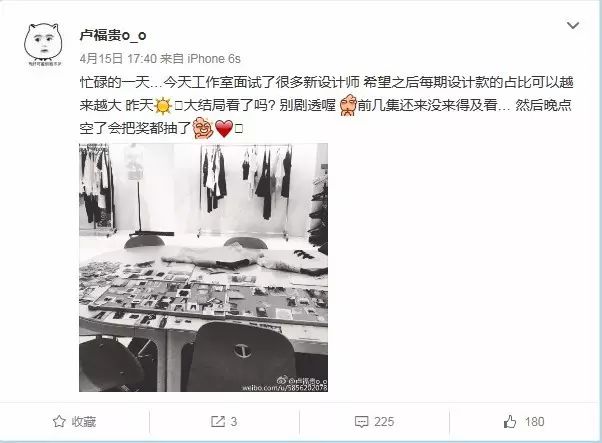Image resolution: width=602 pixels, height=443 pixels.
Task: Click the Ultraman emoji after 别剧透喔
Action: (x=348, y=105)
